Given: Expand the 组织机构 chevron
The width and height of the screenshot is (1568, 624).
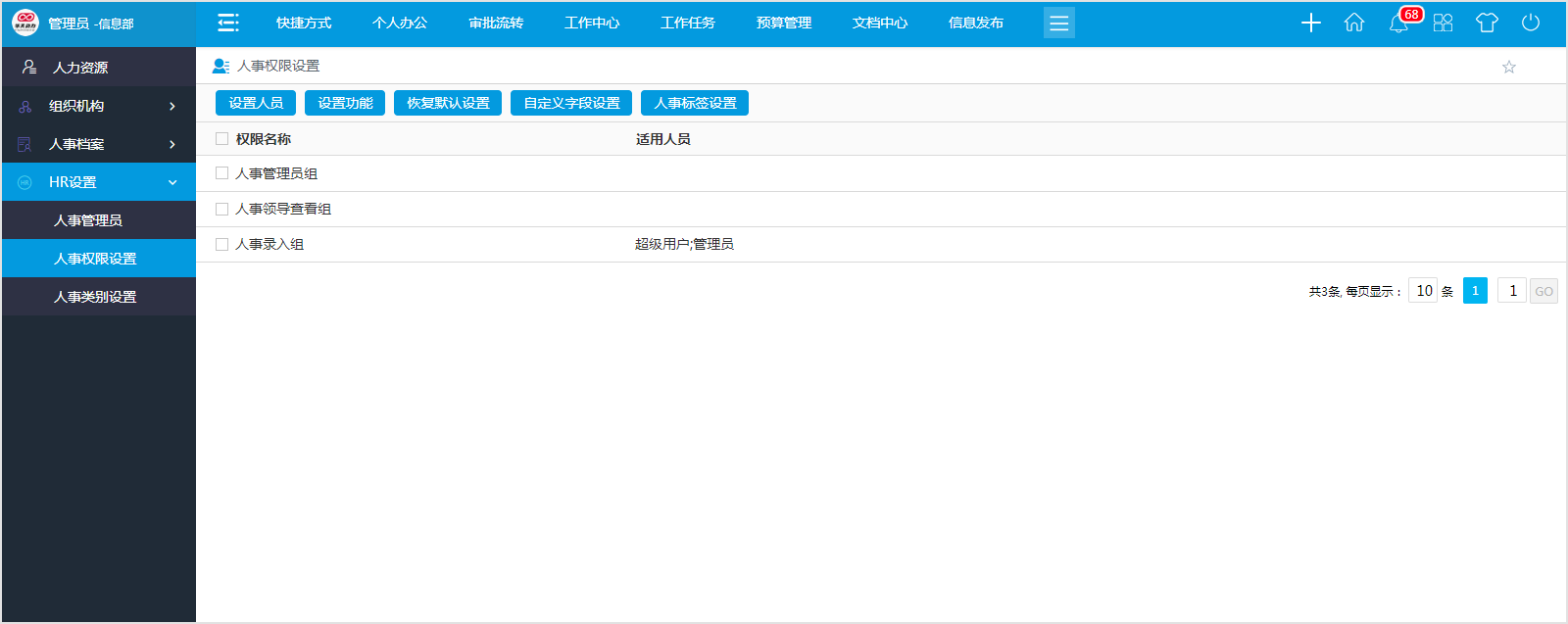Looking at the screenshot, I should (x=172, y=106).
